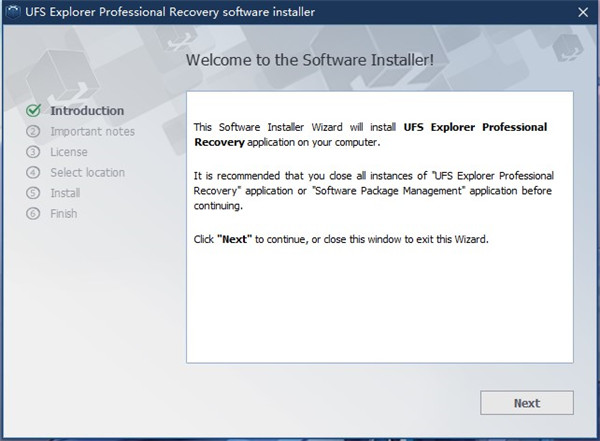Select the Install step label
Screen dimensions: 600x441
(65, 193)
